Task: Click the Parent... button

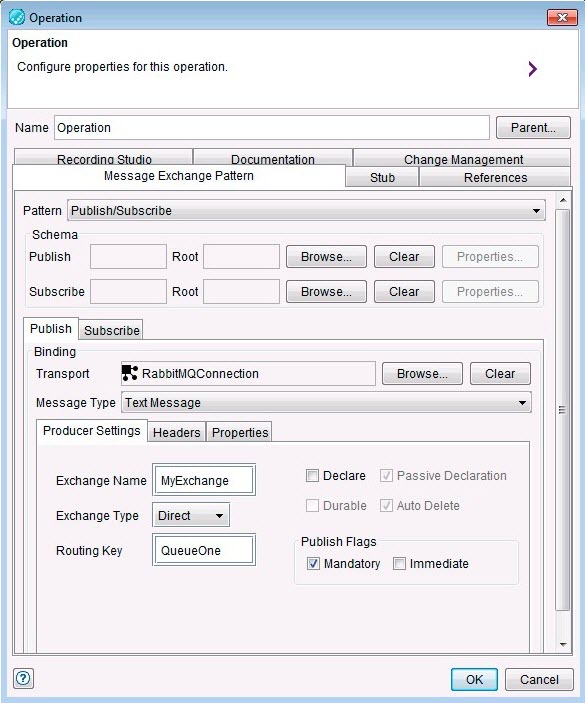Action: (x=533, y=128)
